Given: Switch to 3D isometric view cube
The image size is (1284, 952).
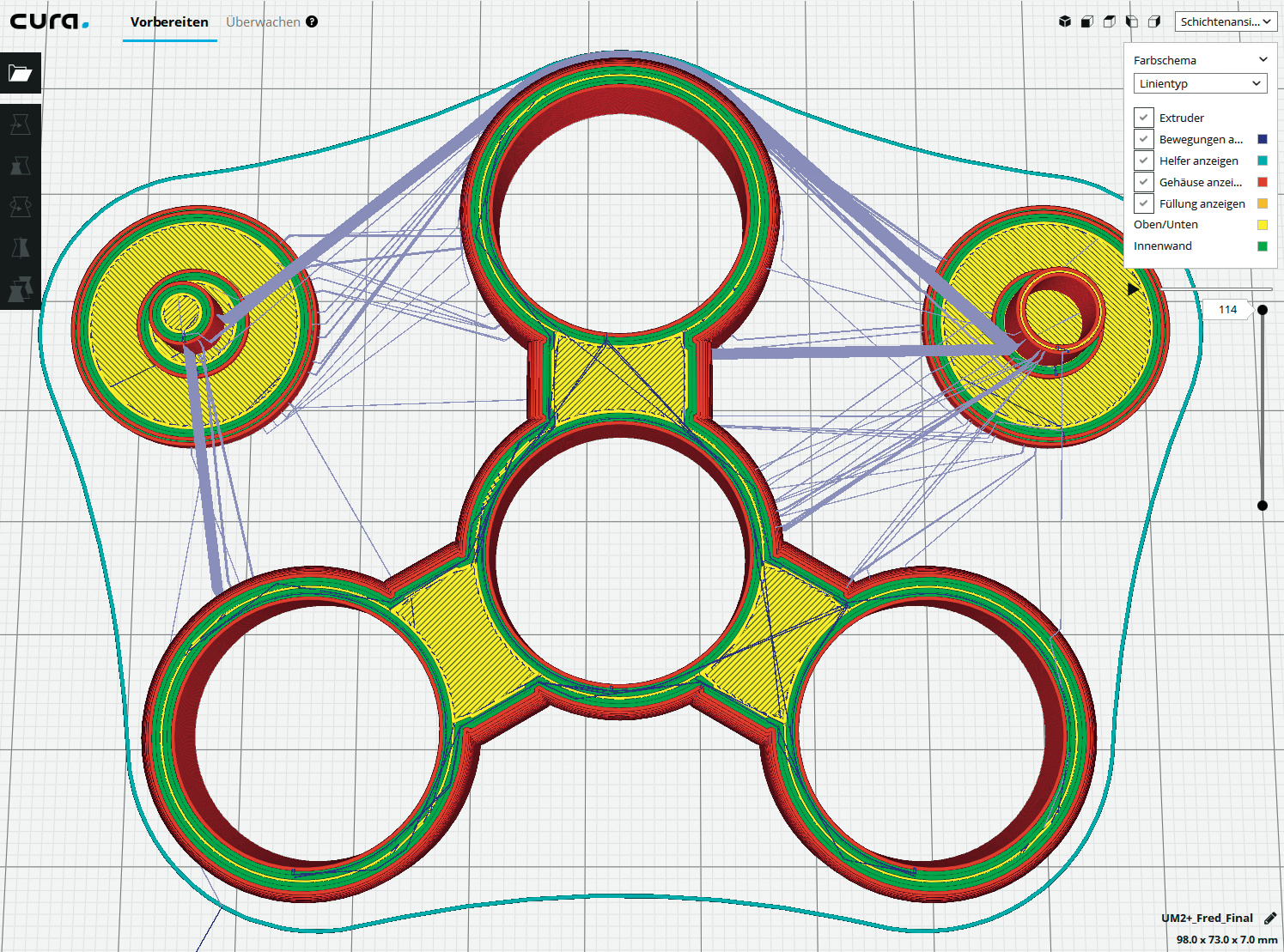Looking at the screenshot, I should 1065,21.
